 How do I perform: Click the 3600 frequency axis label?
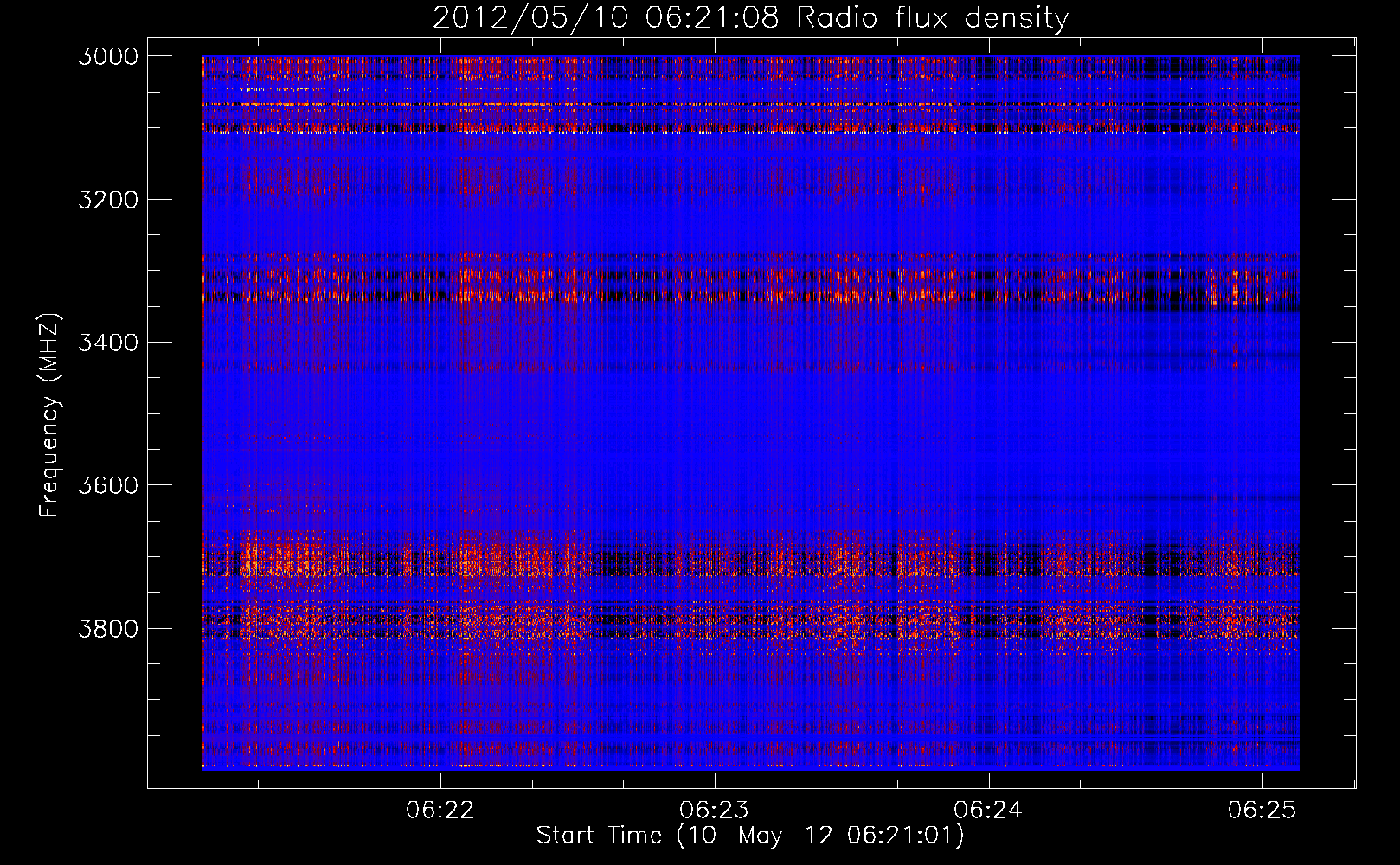(x=108, y=485)
